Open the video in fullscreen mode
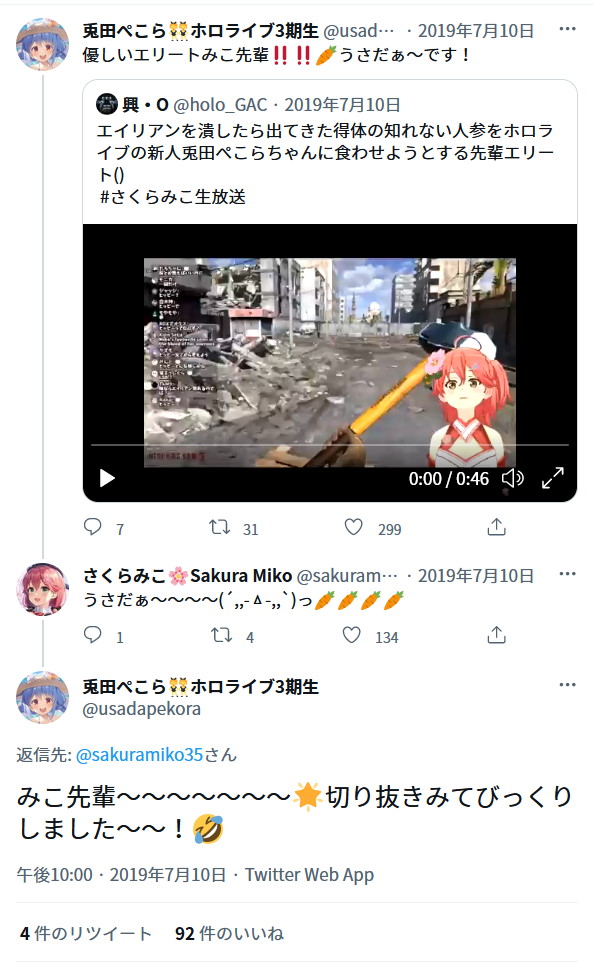This screenshot has width=594, height=962. pos(552,478)
